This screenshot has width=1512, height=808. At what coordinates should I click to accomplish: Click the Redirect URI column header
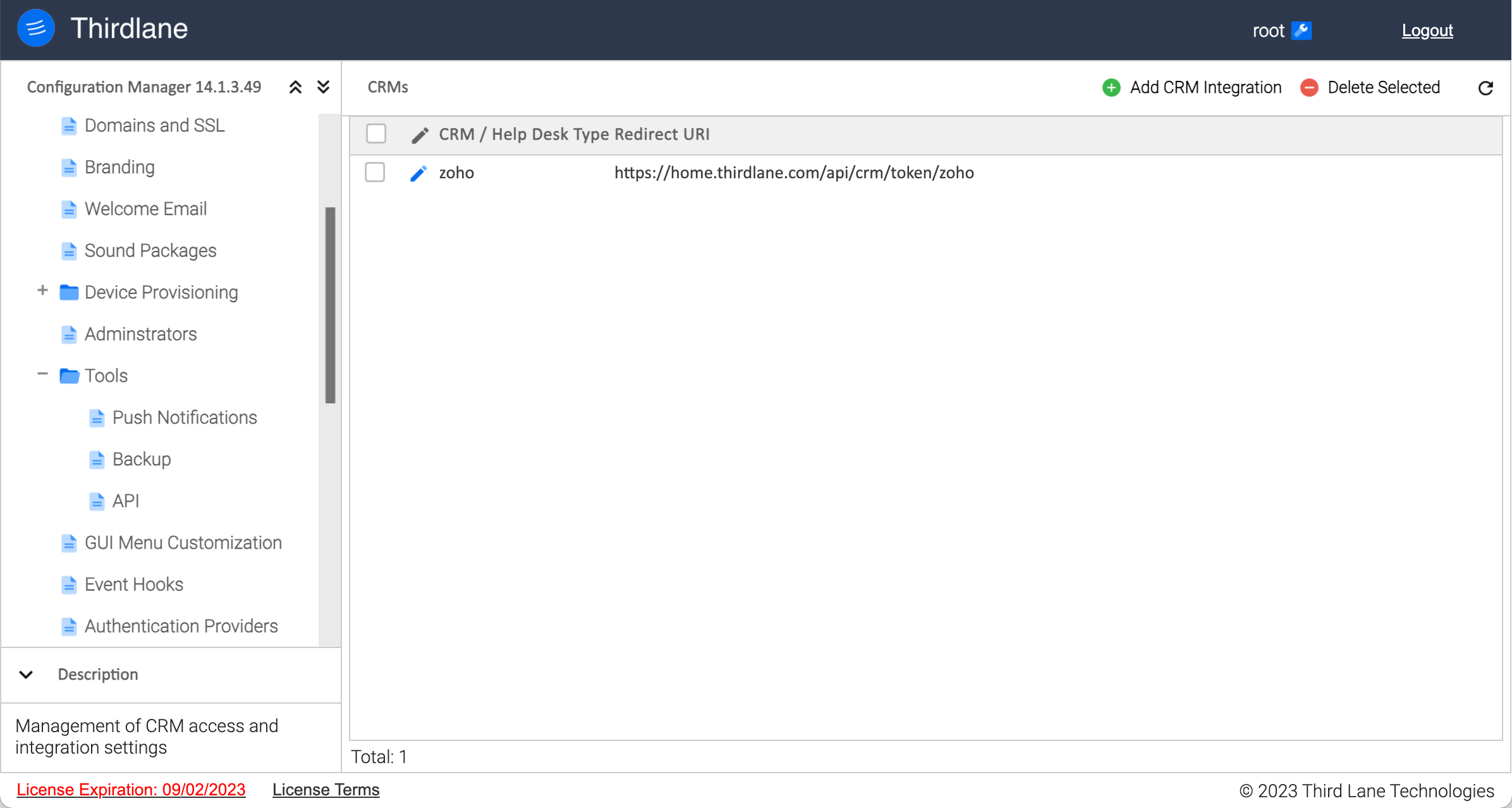(x=662, y=134)
